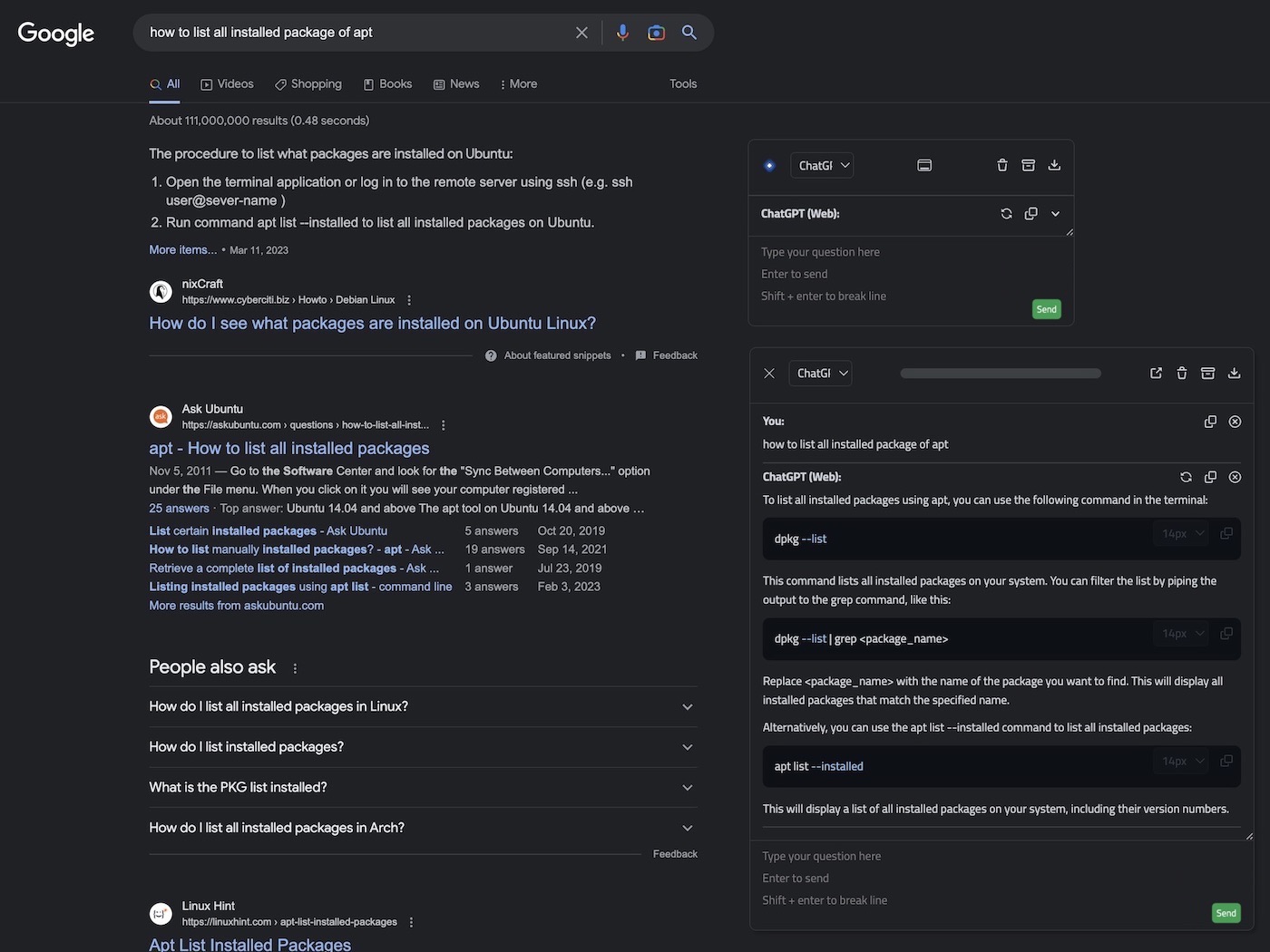This screenshot has height=952, width=1270.
Task: Regenerate the ChatGPT (Web) response with refresh icon
Action: click(x=1186, y=476)
